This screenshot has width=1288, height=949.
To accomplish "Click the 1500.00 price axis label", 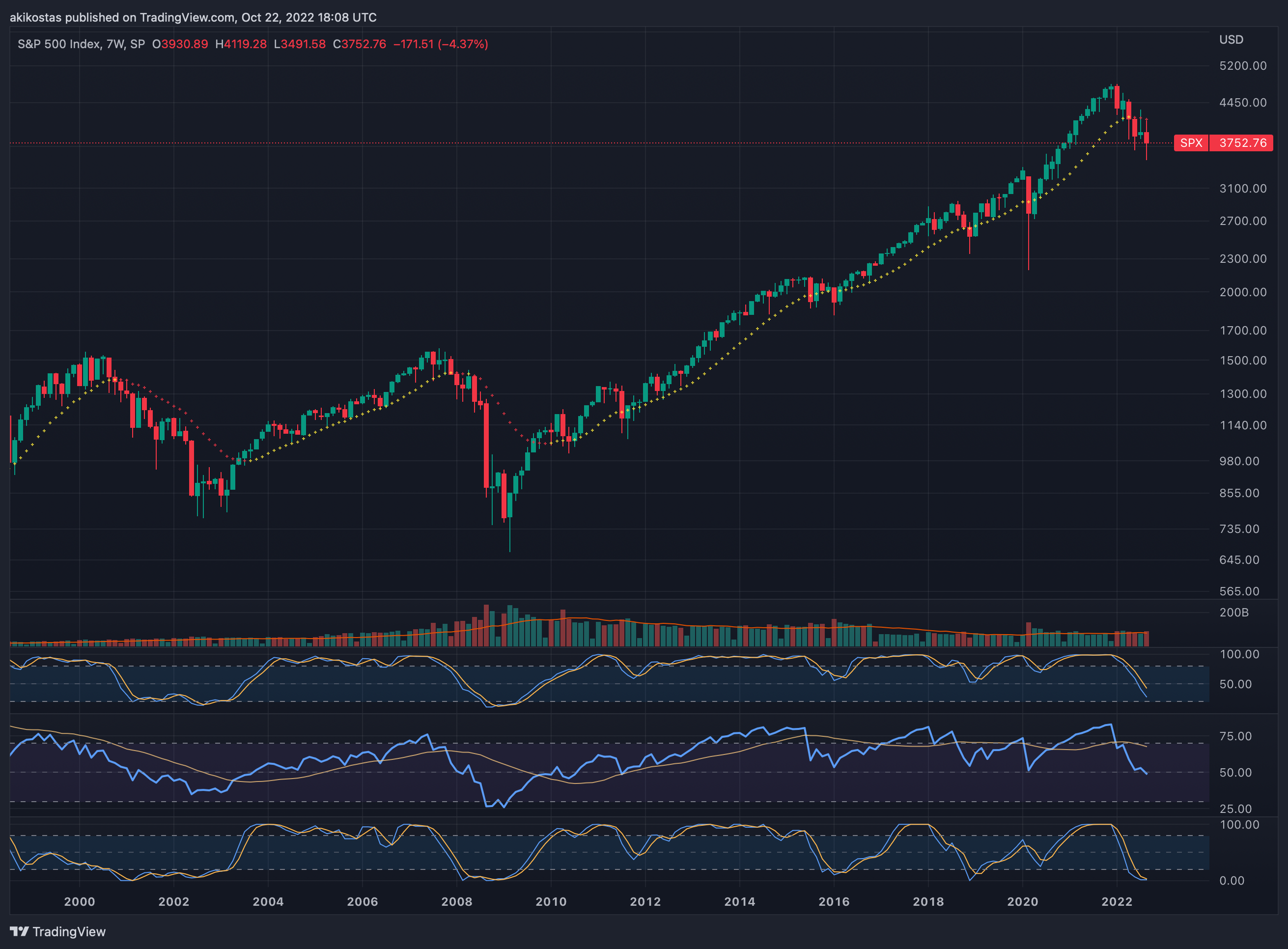I will tap(1243, 360).
